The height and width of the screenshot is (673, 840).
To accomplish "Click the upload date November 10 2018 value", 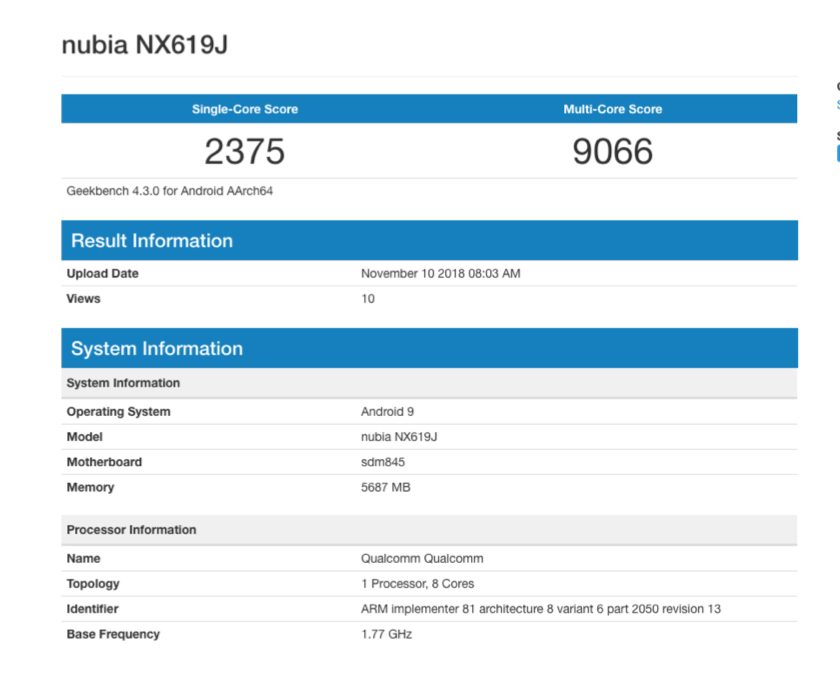I will [440, 274].
